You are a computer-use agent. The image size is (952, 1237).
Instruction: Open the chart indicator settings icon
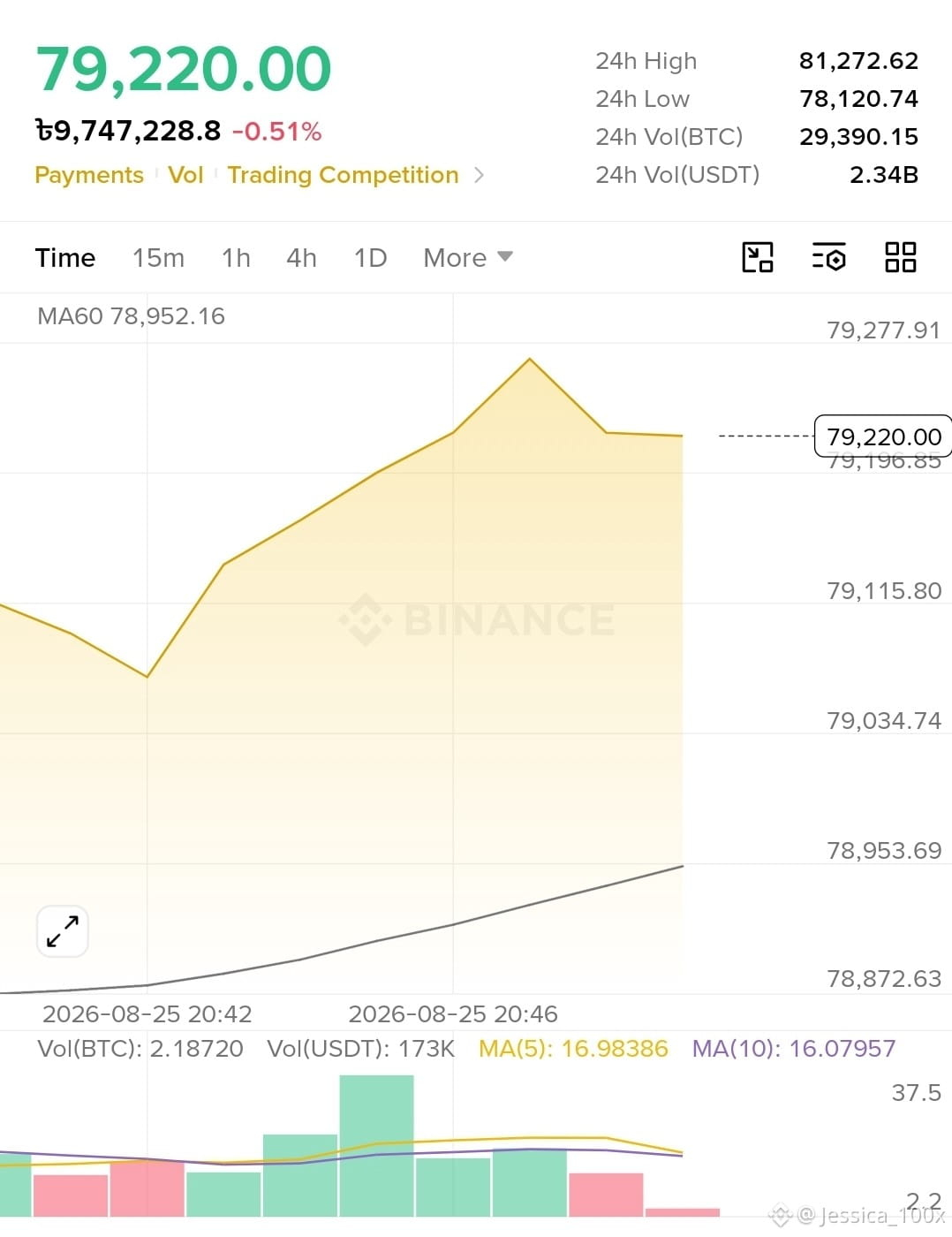tap(828, 257)
